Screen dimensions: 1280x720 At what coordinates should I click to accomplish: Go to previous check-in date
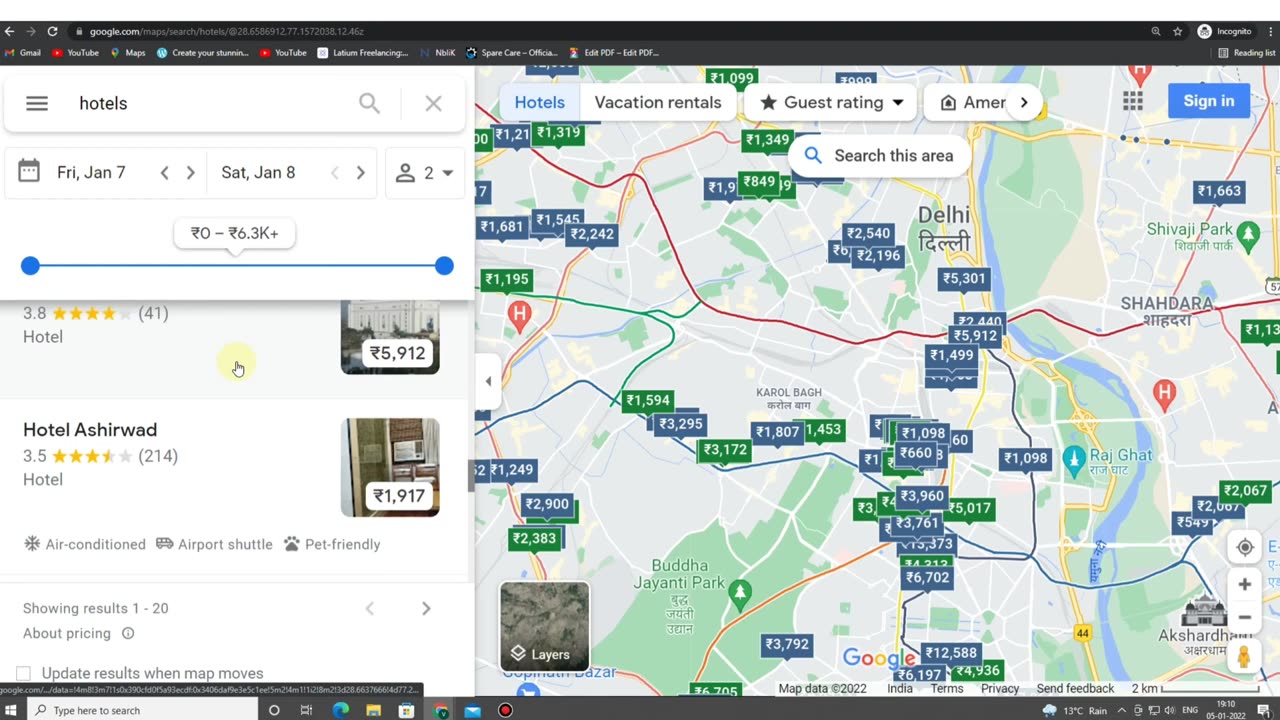165,173
